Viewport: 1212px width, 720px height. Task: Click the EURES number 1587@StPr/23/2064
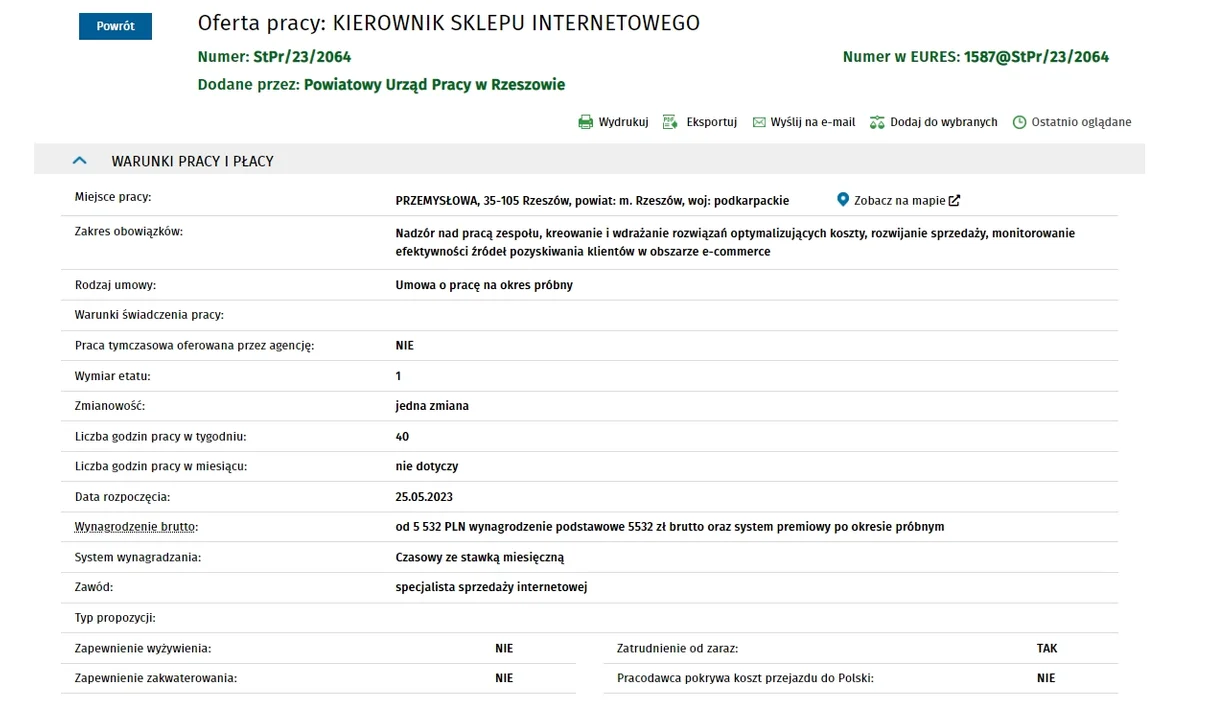coord(1036,57)
